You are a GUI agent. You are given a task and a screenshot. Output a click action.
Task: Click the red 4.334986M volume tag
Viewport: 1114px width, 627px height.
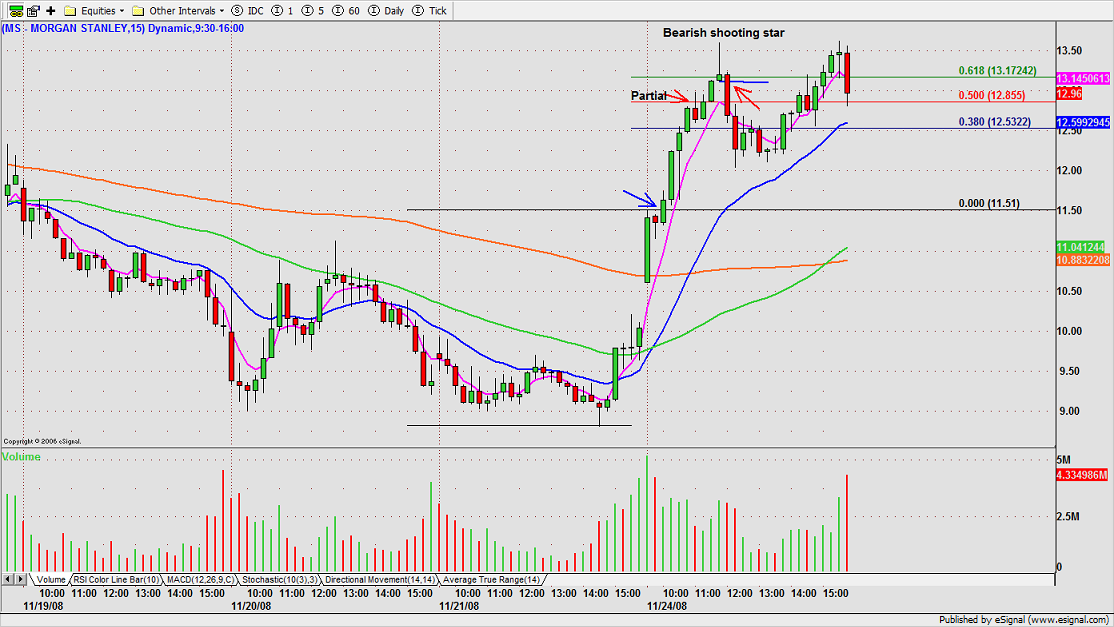click(1081, 475)
